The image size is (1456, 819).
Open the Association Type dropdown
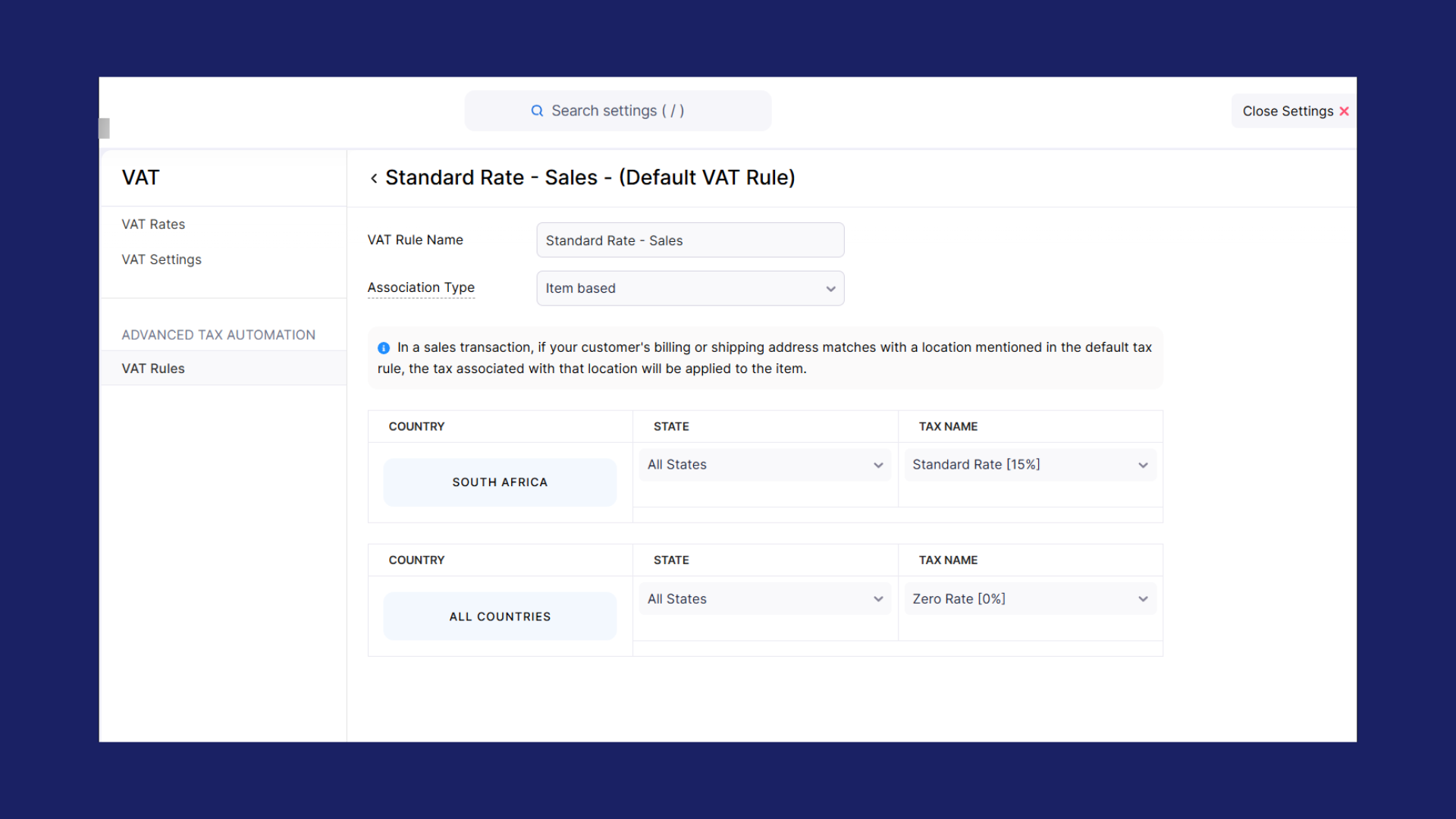[x=690, y=288]
